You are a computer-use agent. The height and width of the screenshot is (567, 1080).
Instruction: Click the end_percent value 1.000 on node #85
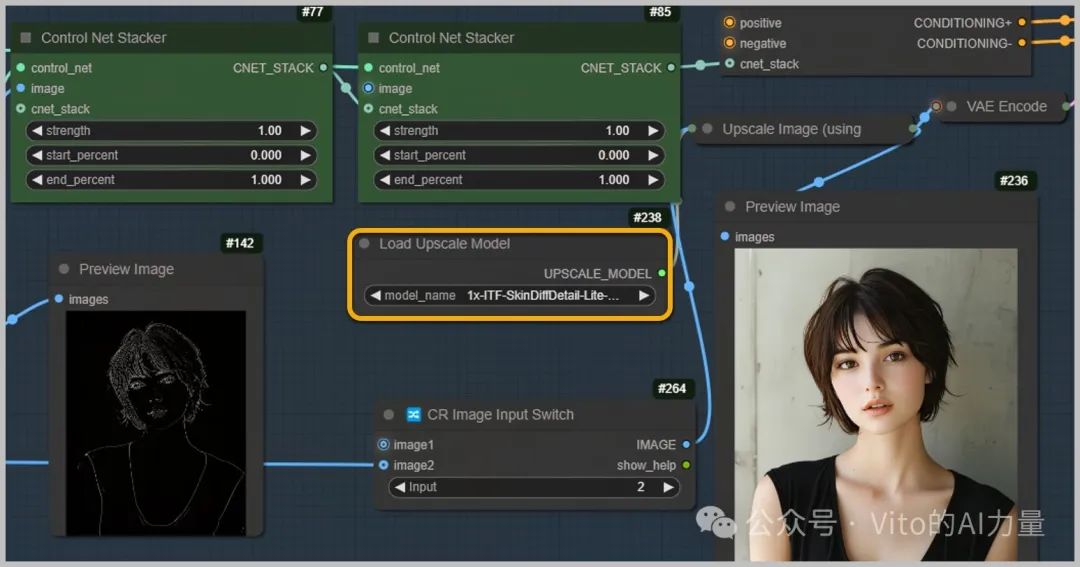(x=613, y=180)
